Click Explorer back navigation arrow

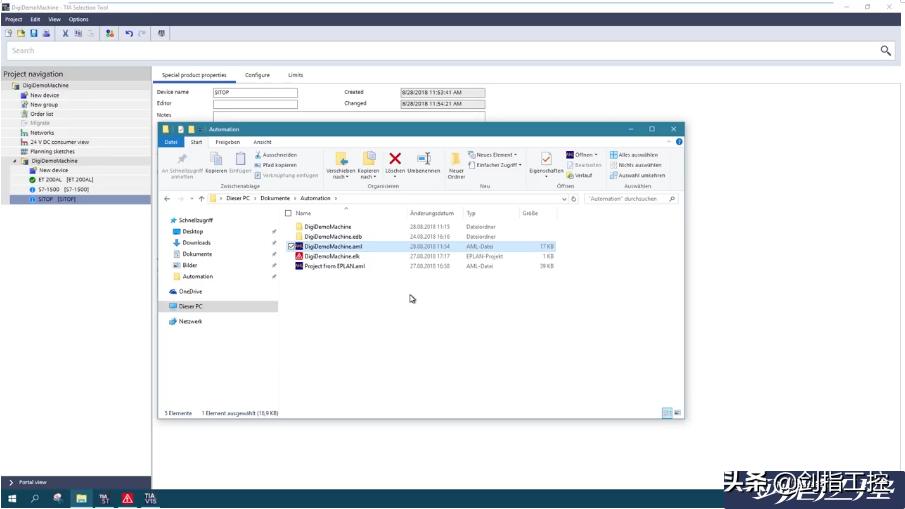click(x=167, y=199)
